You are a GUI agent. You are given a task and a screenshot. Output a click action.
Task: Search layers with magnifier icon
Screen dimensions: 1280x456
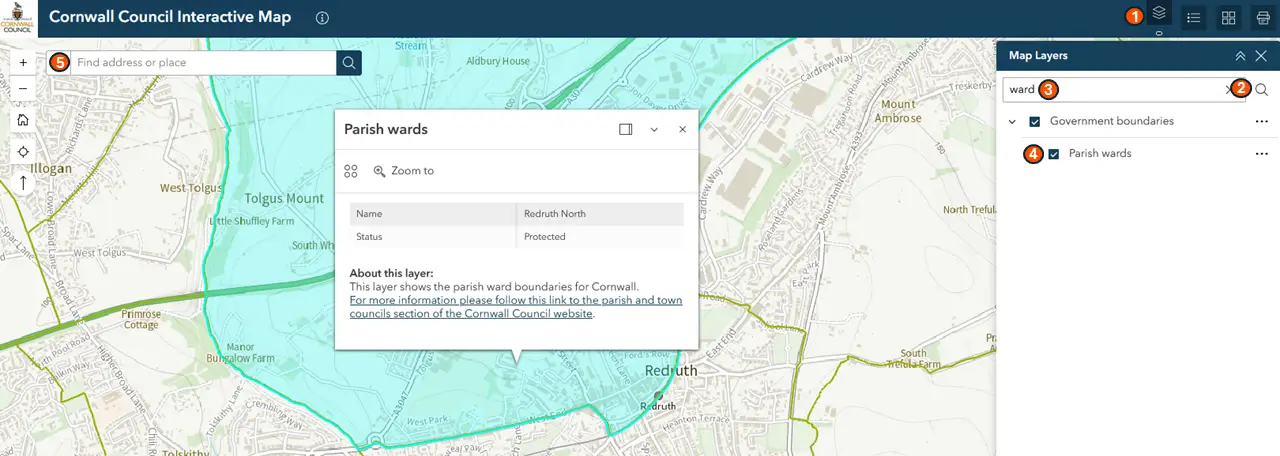coord(1262,90)
